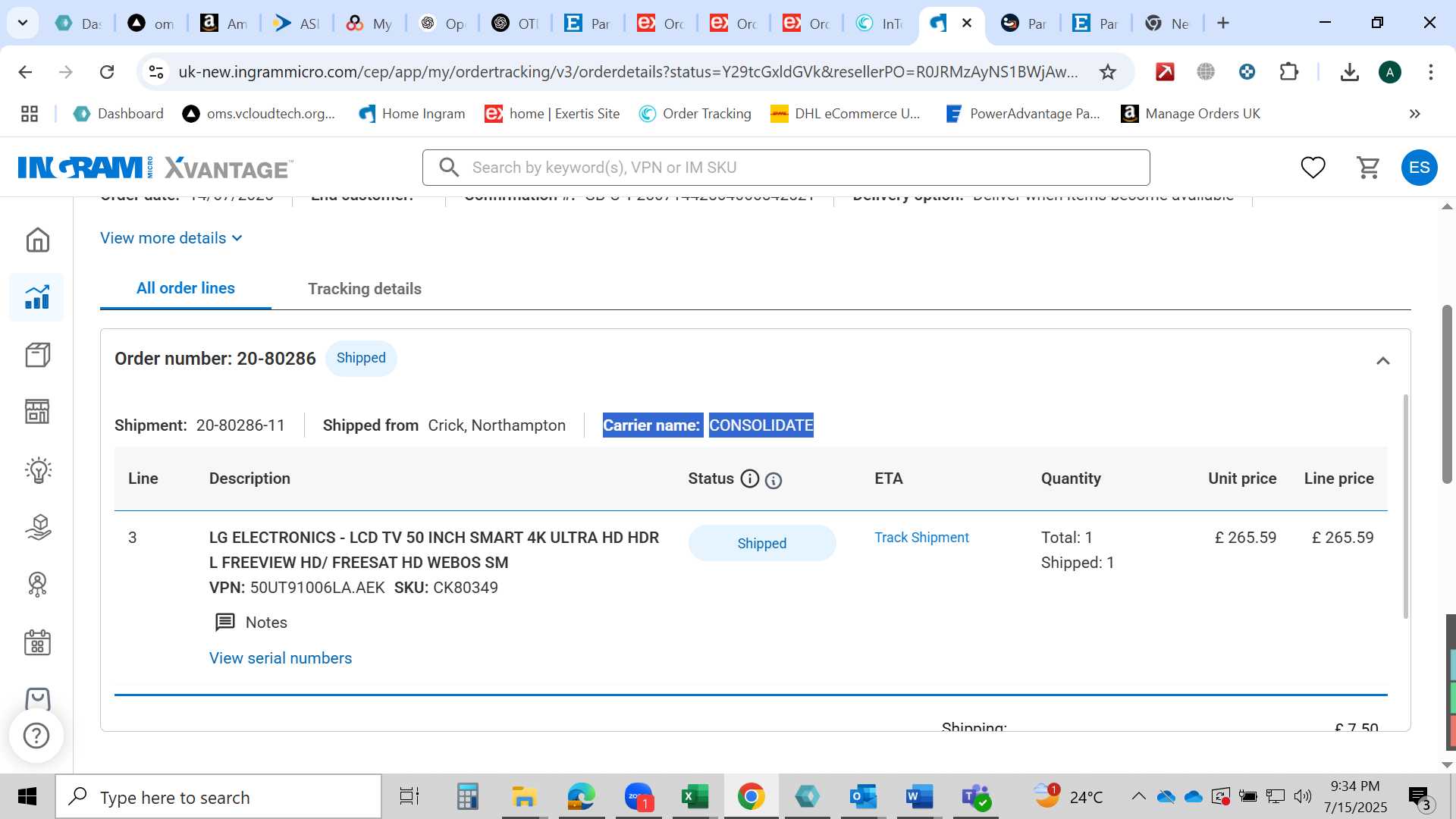Show more bookmarks chevron
This screenshot has width=1456, height=819.
click(1414, 114)
